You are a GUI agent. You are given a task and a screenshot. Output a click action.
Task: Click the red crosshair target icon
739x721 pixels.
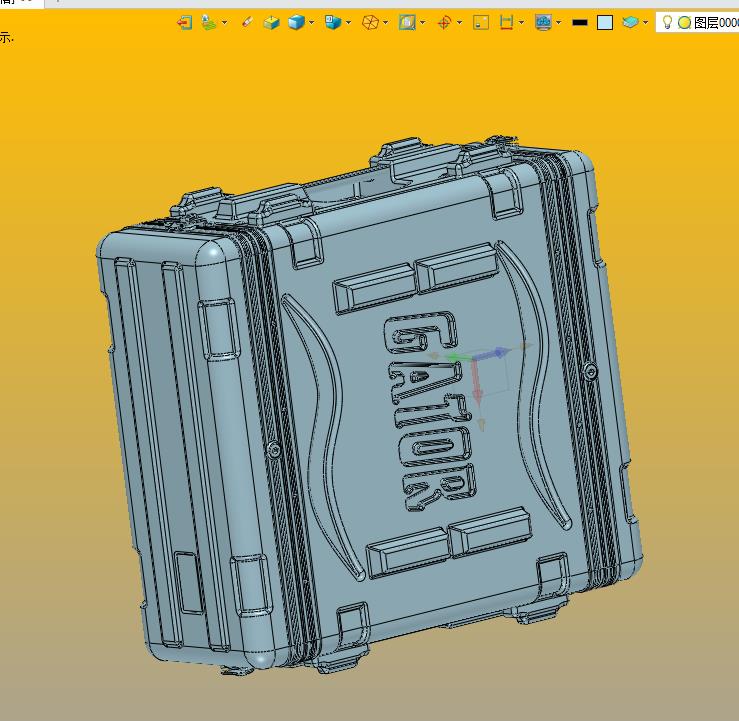[x=444, y=22]
